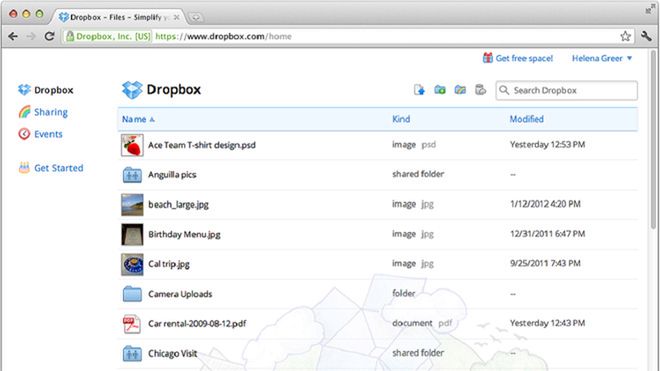Open beach_large.jpg file name
660x371 pixels.
point(178,205)
